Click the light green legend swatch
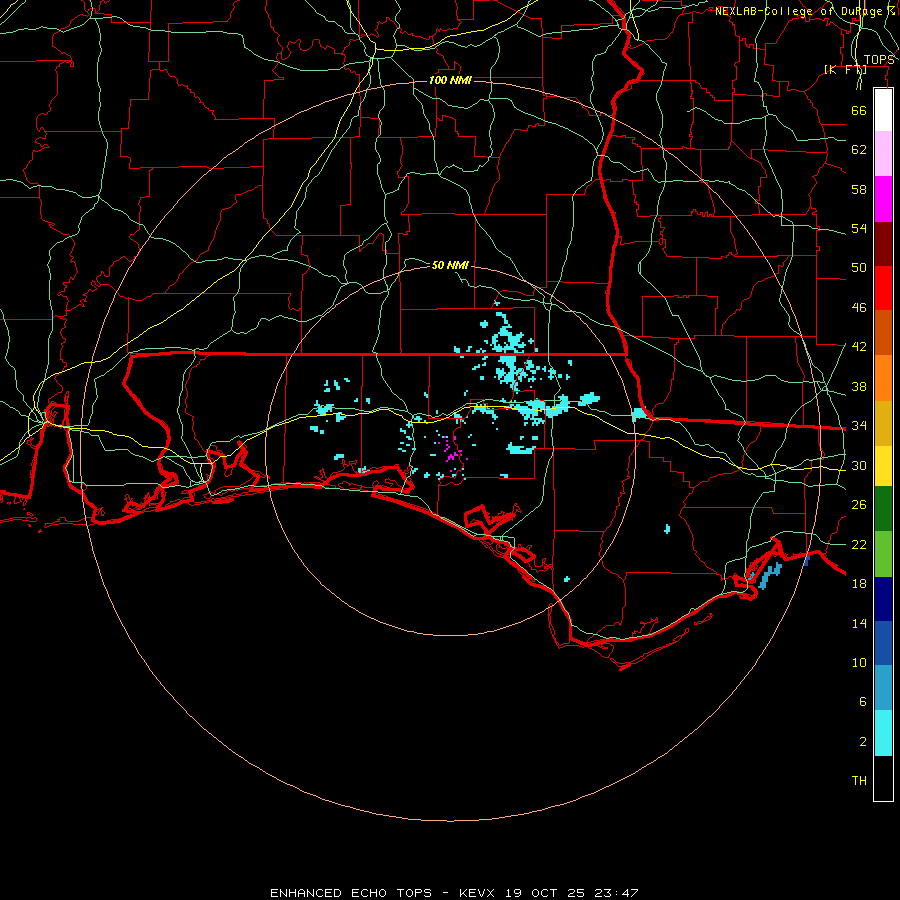The width and height of the screenshot is (900, 900). (883, 554)
